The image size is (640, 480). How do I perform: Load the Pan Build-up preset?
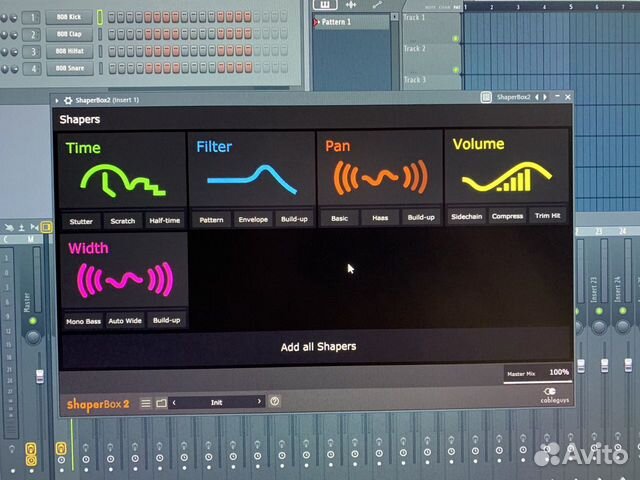[x=421, y=217]
